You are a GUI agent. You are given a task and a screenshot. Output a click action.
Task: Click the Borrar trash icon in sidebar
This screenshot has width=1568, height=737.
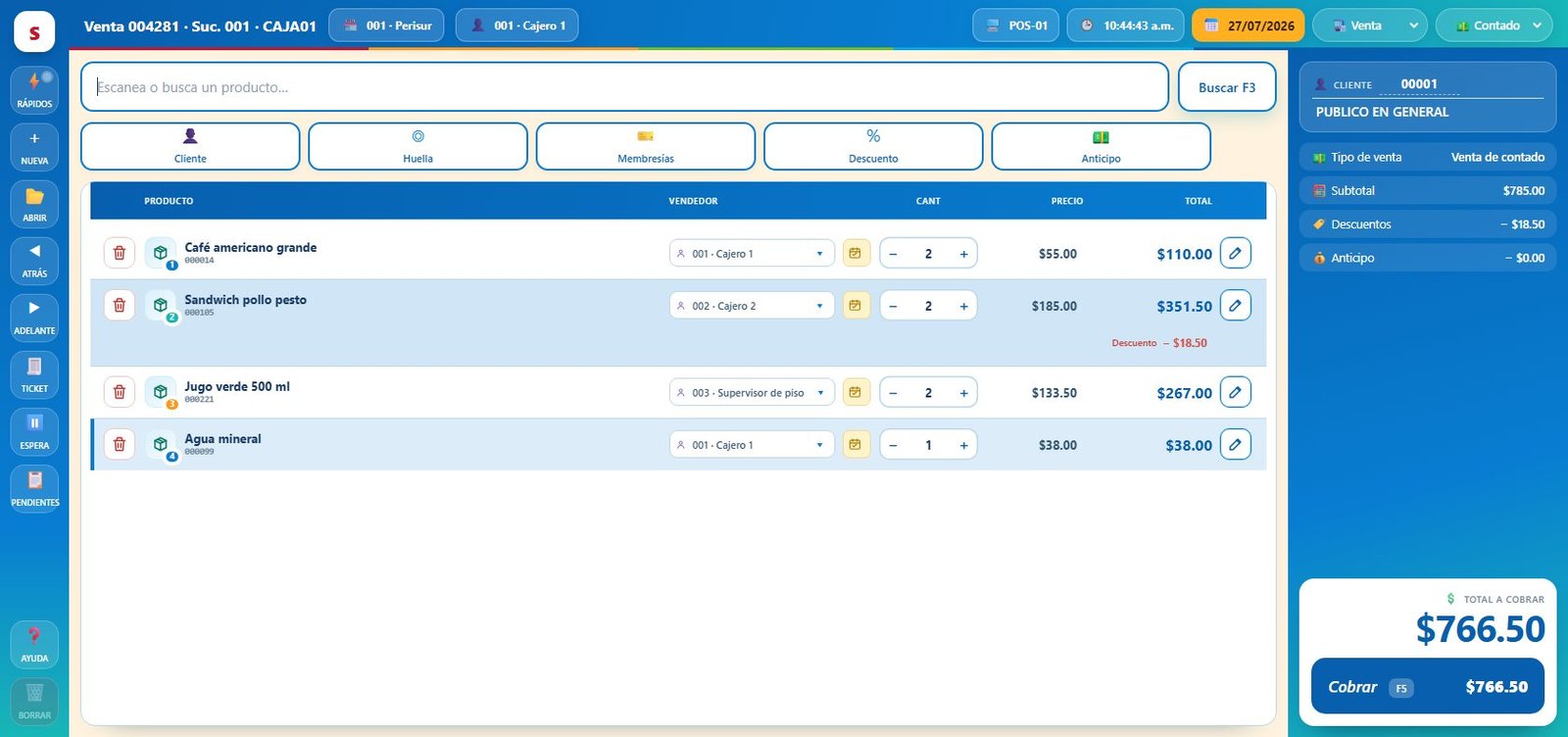click(x=34, y=701)
